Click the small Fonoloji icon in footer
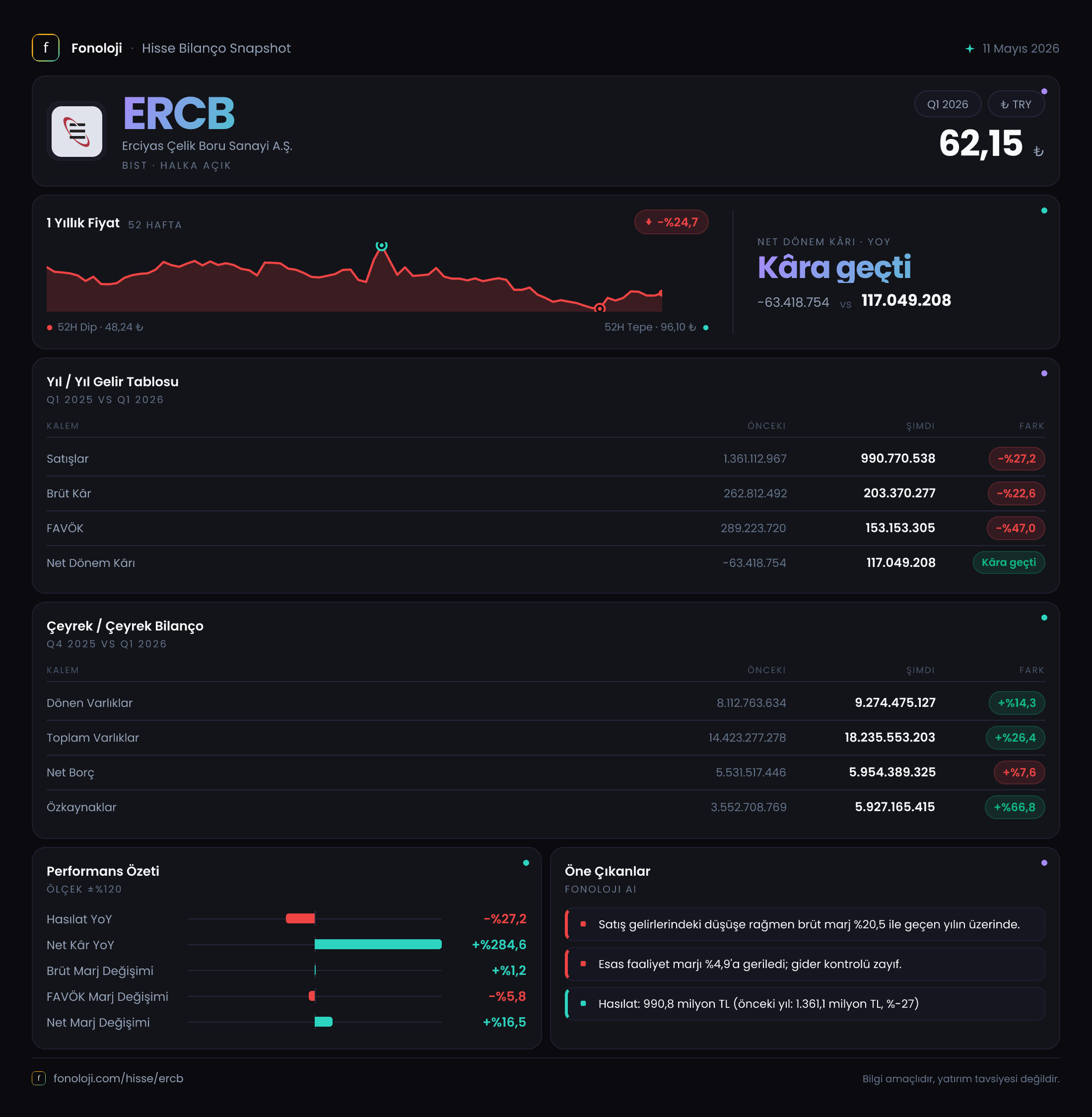Viewport: 1092px width, 1117px height. coord(38,1078)
